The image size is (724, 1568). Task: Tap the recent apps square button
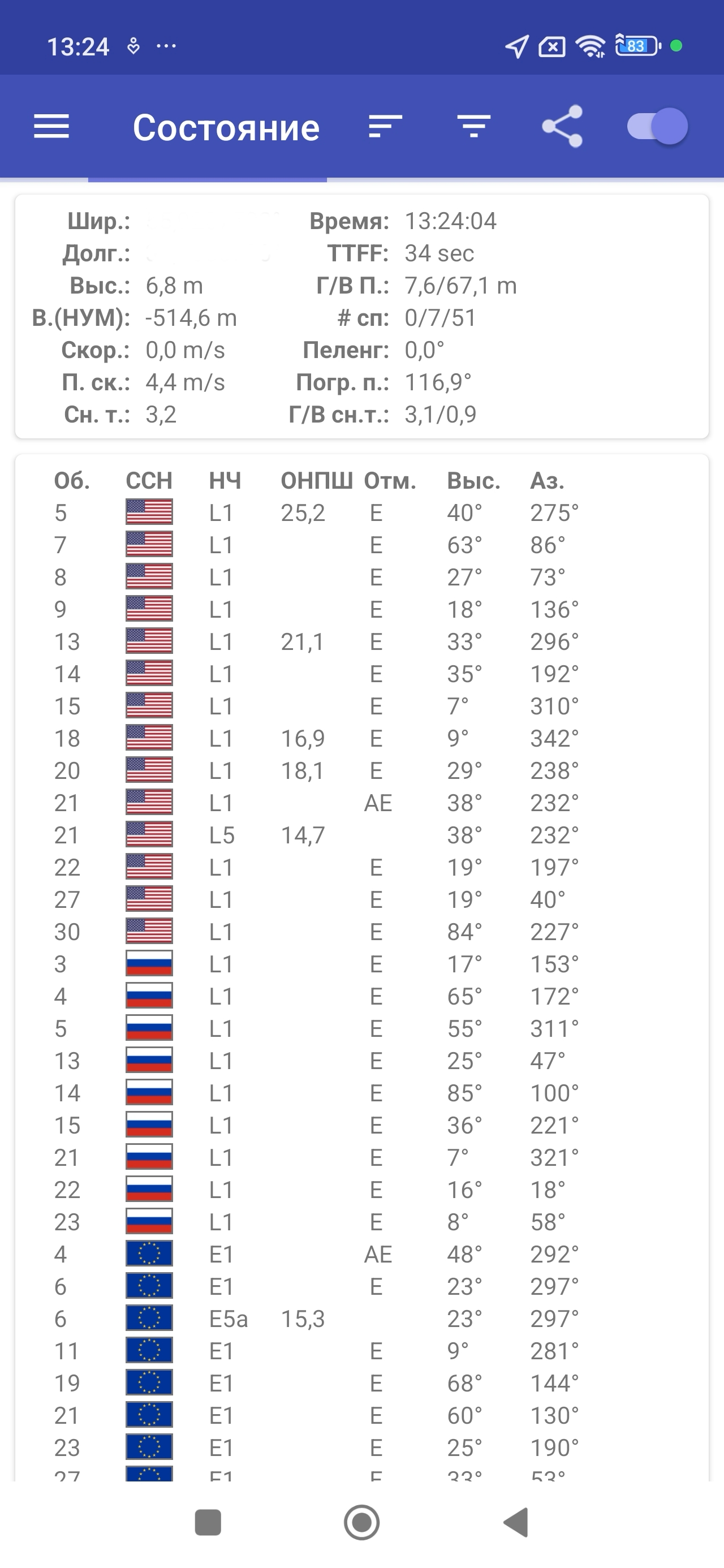click(208, 1522)
